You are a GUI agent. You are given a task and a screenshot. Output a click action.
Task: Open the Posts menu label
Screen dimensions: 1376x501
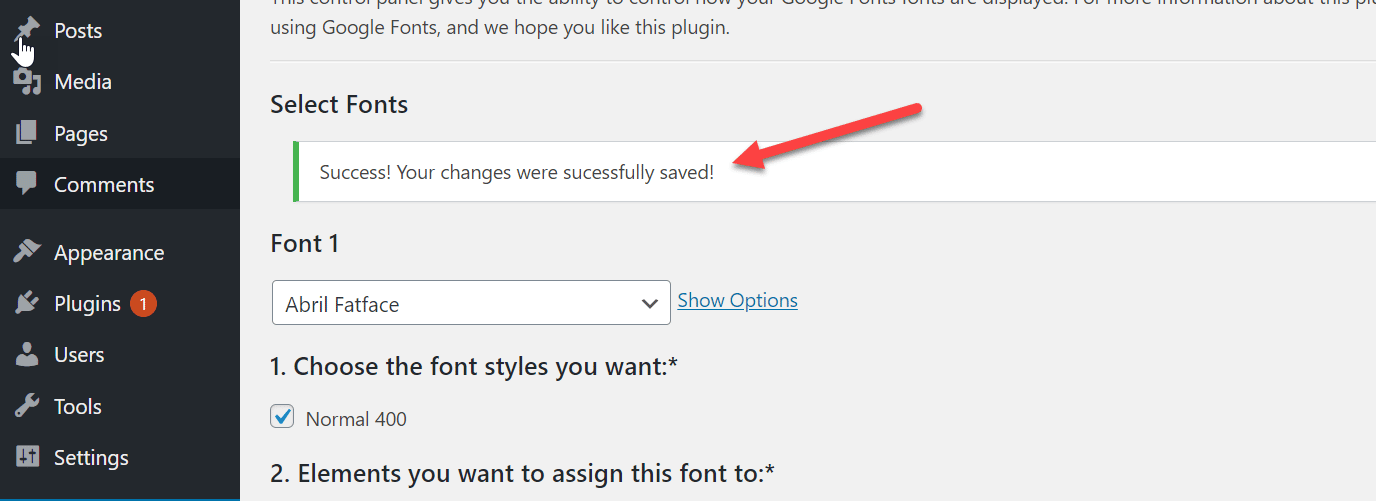[x=78, y=31]
